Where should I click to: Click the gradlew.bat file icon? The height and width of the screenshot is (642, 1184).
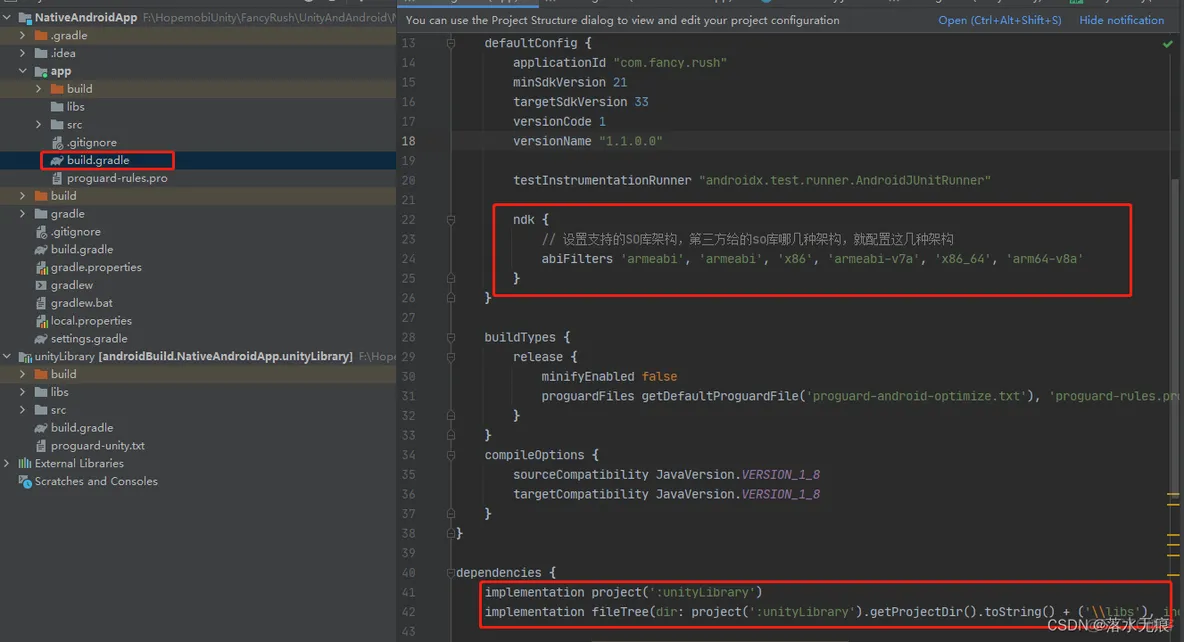point(42,303)
